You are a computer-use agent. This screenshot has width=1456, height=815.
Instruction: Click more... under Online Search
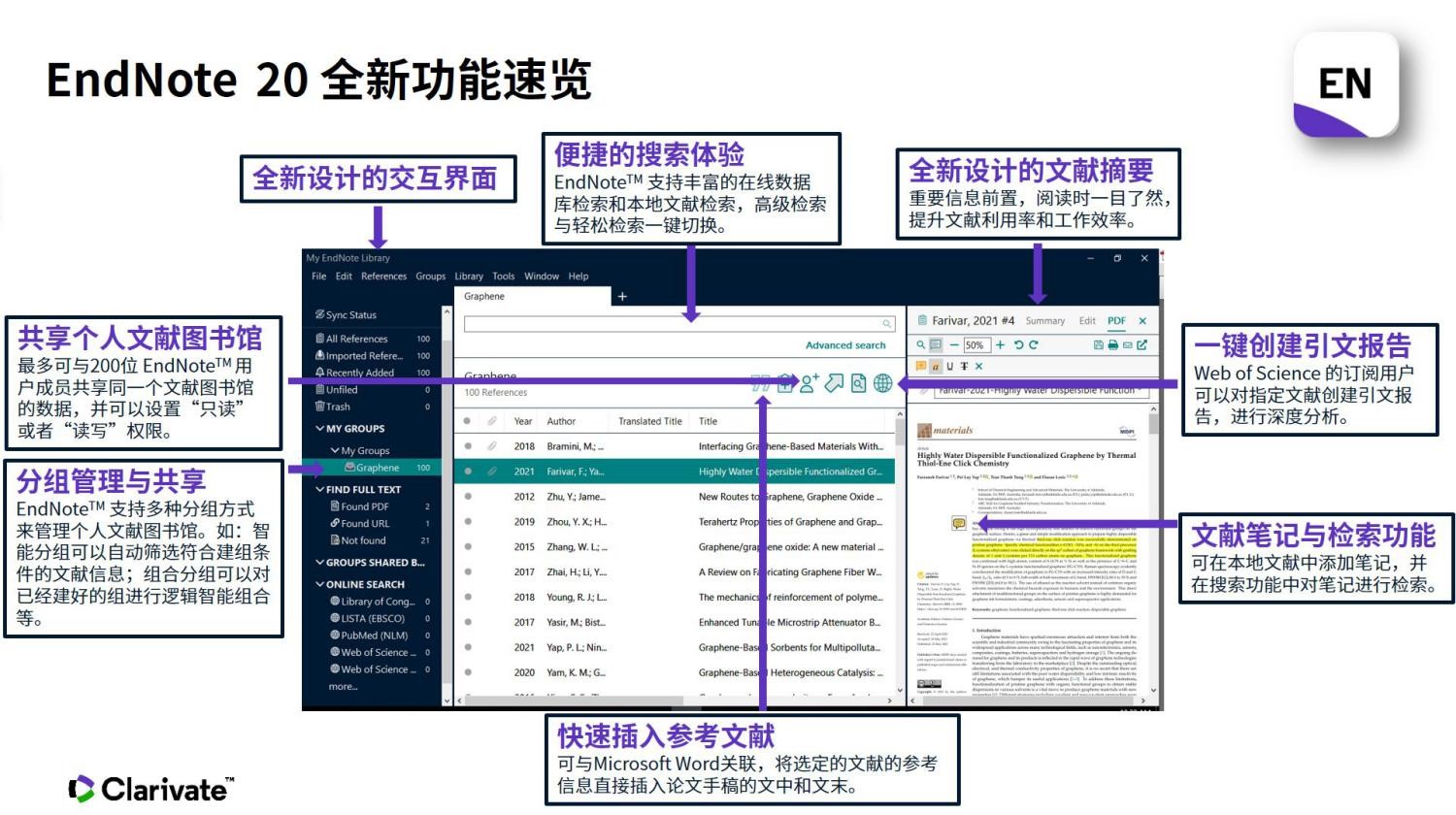[x=343, y=687]
